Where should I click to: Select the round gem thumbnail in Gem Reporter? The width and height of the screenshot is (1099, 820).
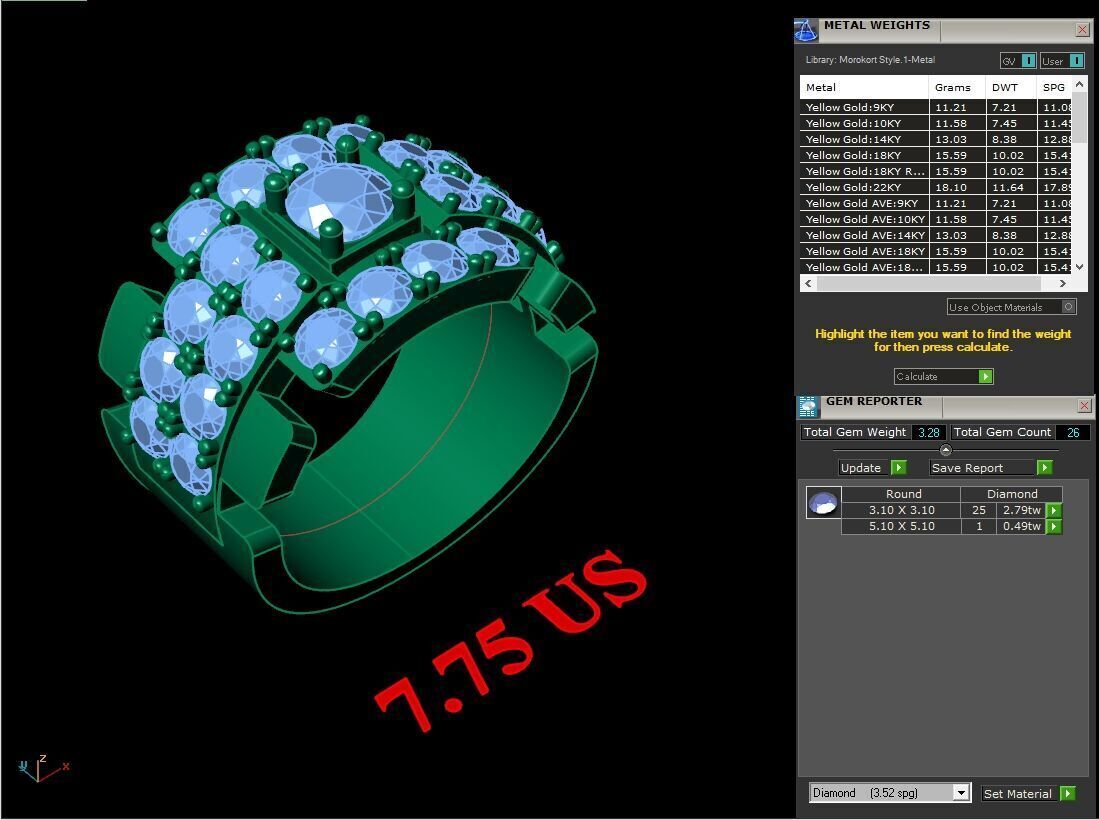pyautogui.click(x=824, y=503)
